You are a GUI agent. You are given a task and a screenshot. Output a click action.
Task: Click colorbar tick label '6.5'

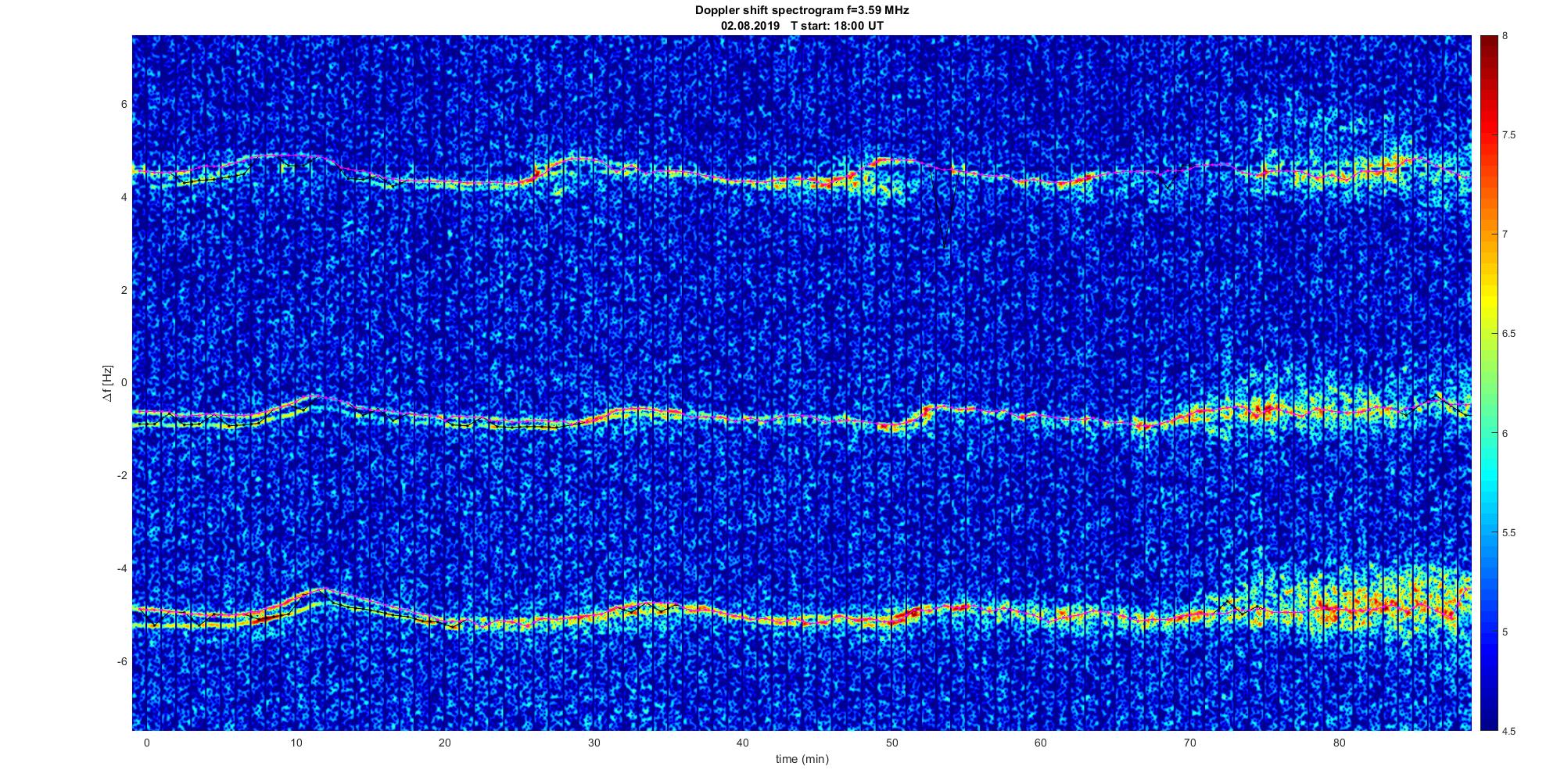1509,334
